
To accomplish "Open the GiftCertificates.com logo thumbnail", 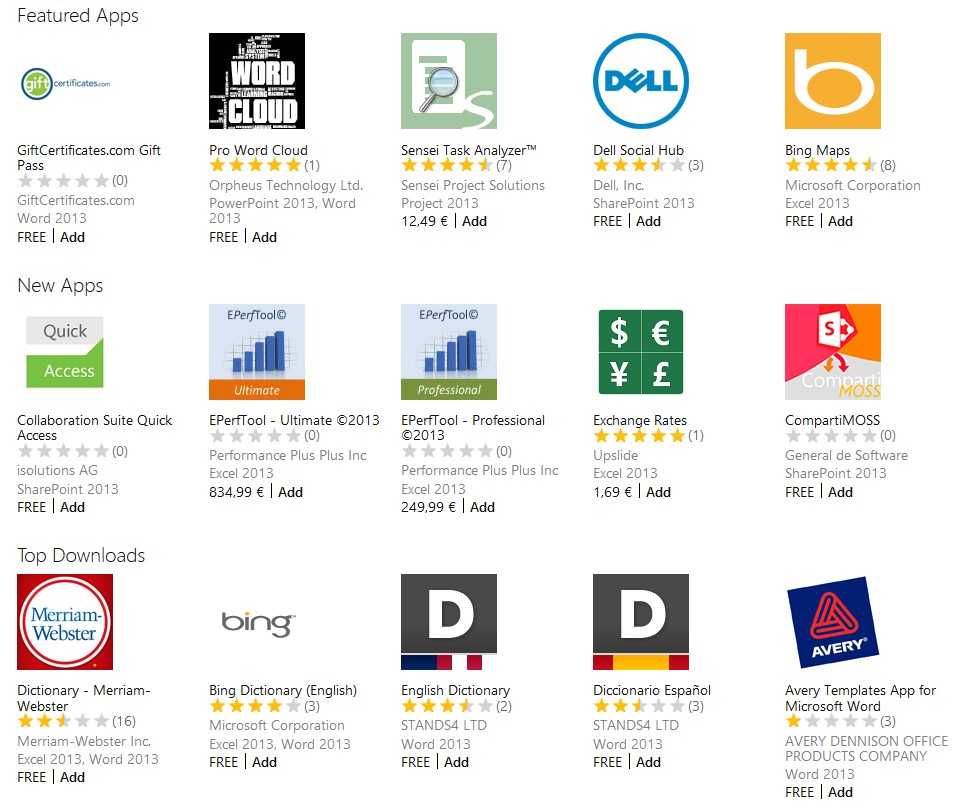I will point(65,84).
